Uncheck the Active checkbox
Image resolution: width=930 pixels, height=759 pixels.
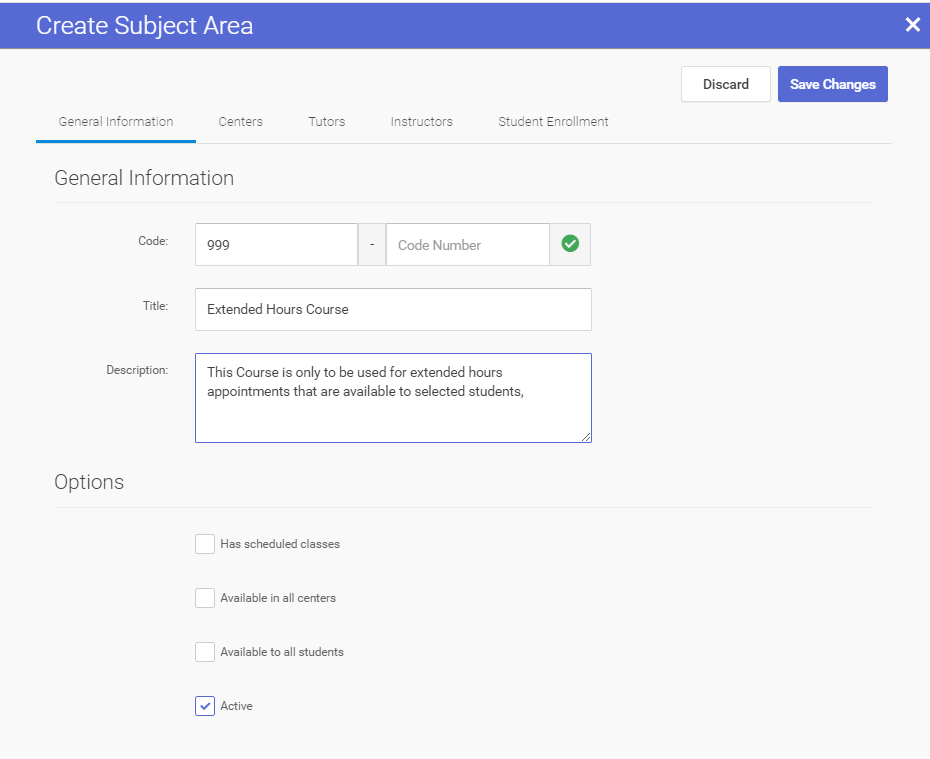tap(205, 706)
